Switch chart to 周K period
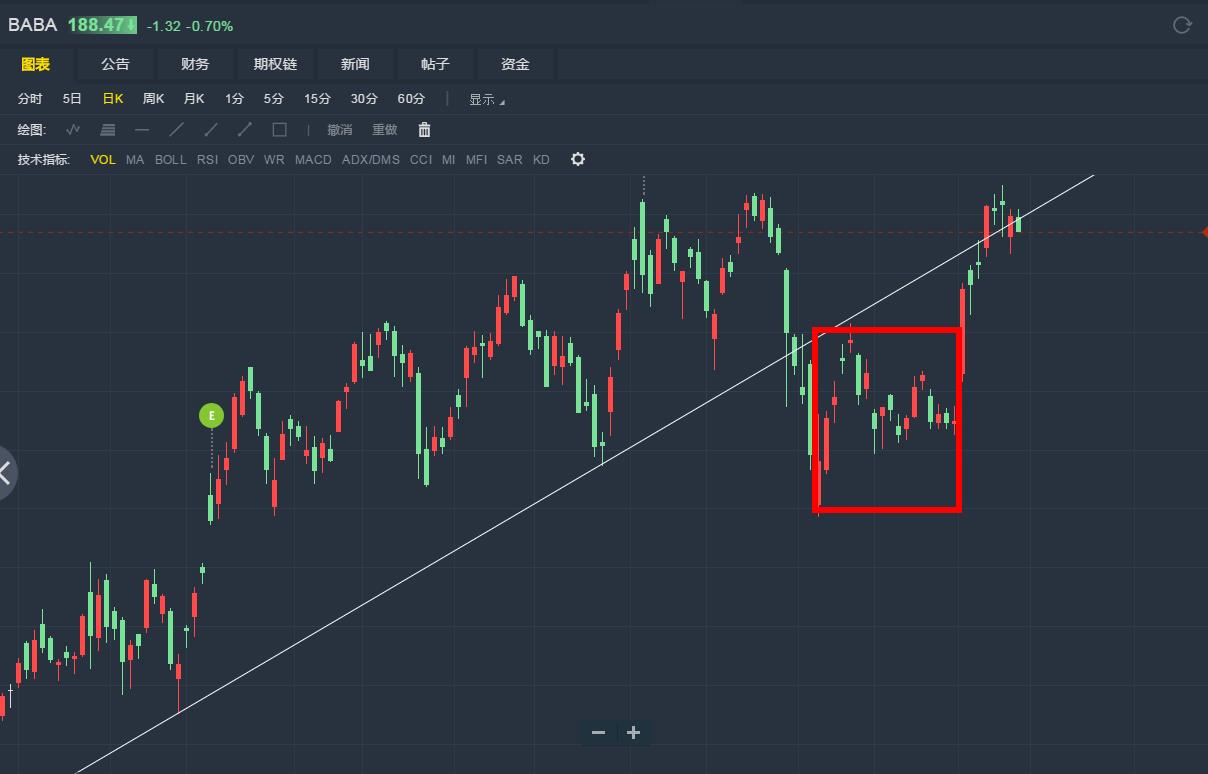The height and width of the screenshot is (774, 1208). coord(153,99)
